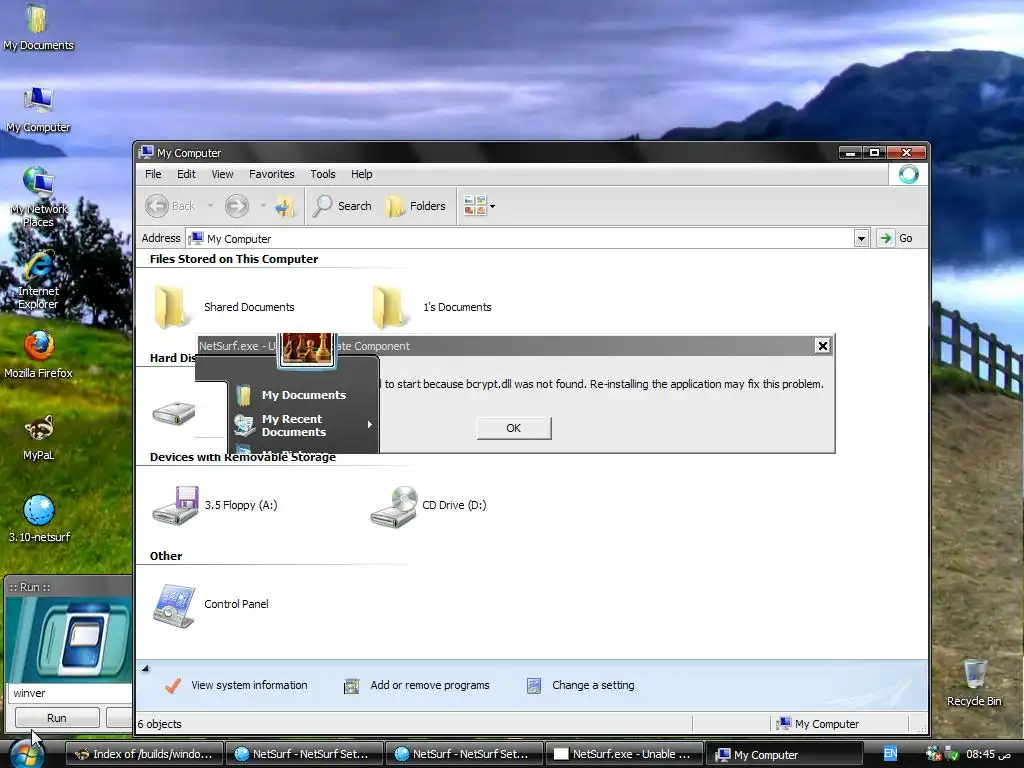This screenshot has height=768, width=1024.
Task: Toggle the Folders pane button
Action: tap(415, 206)
